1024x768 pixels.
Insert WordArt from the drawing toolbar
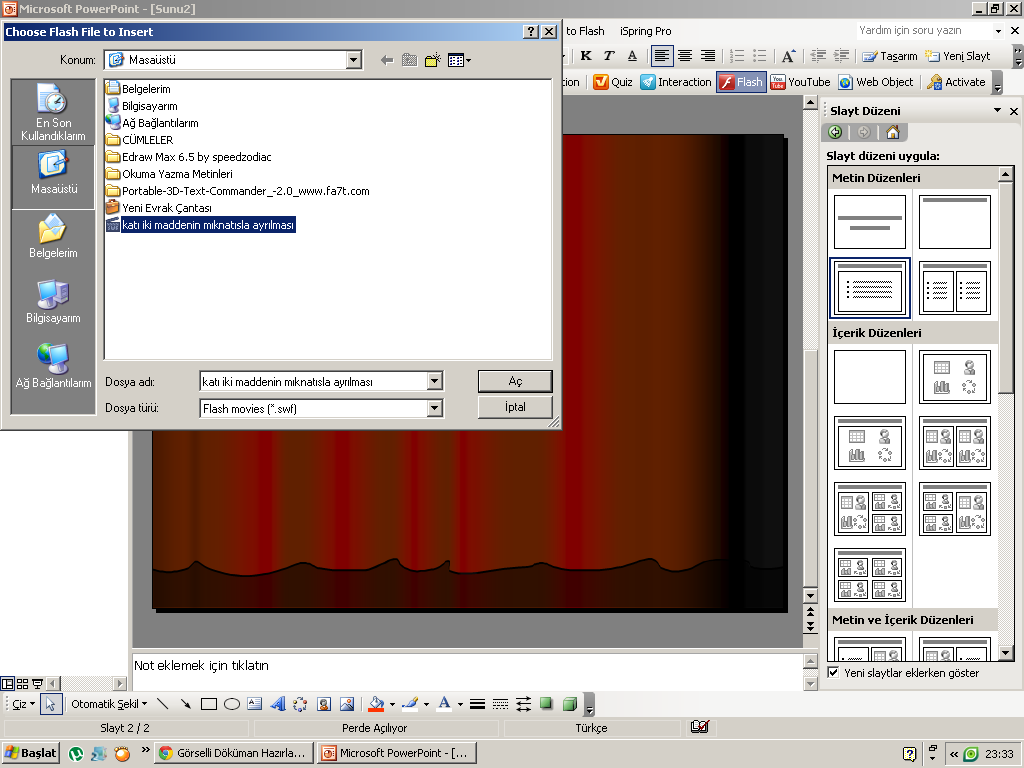pos(278,704)
